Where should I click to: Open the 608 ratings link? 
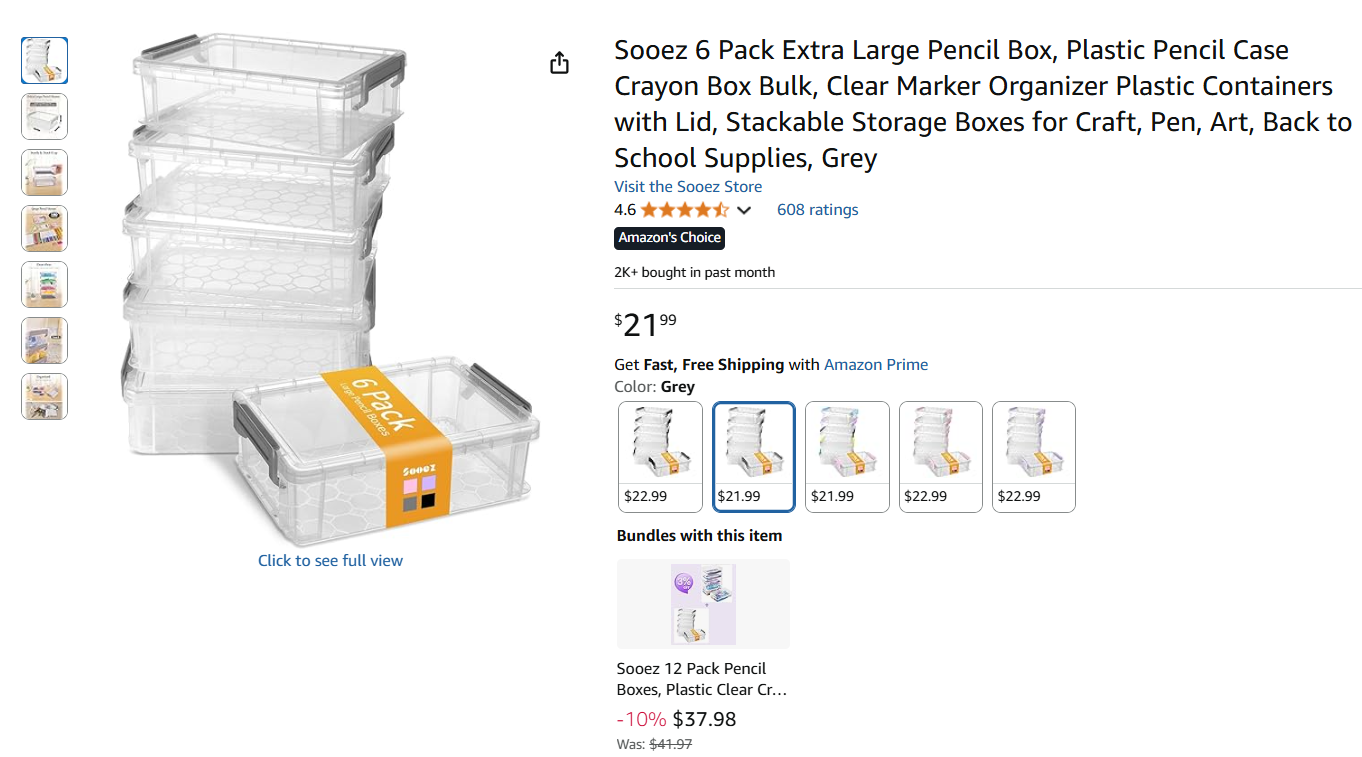click(817, 210)
